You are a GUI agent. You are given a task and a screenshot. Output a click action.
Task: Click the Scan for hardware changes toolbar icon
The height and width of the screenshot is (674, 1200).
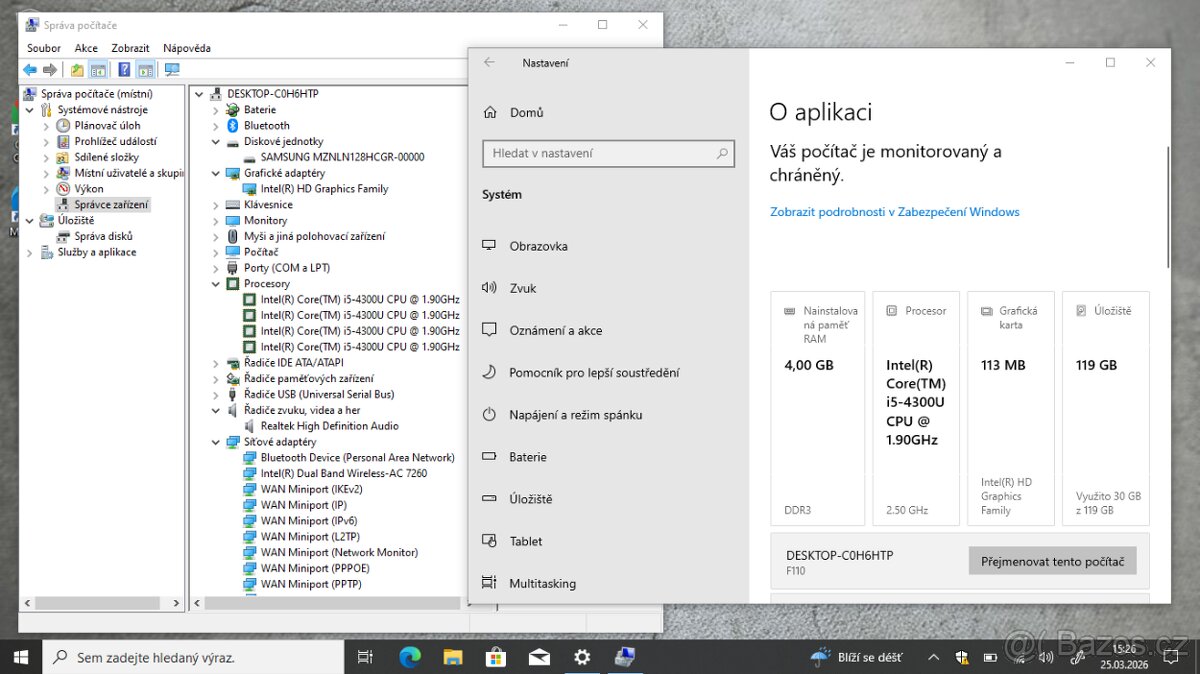tap(172, 69)
